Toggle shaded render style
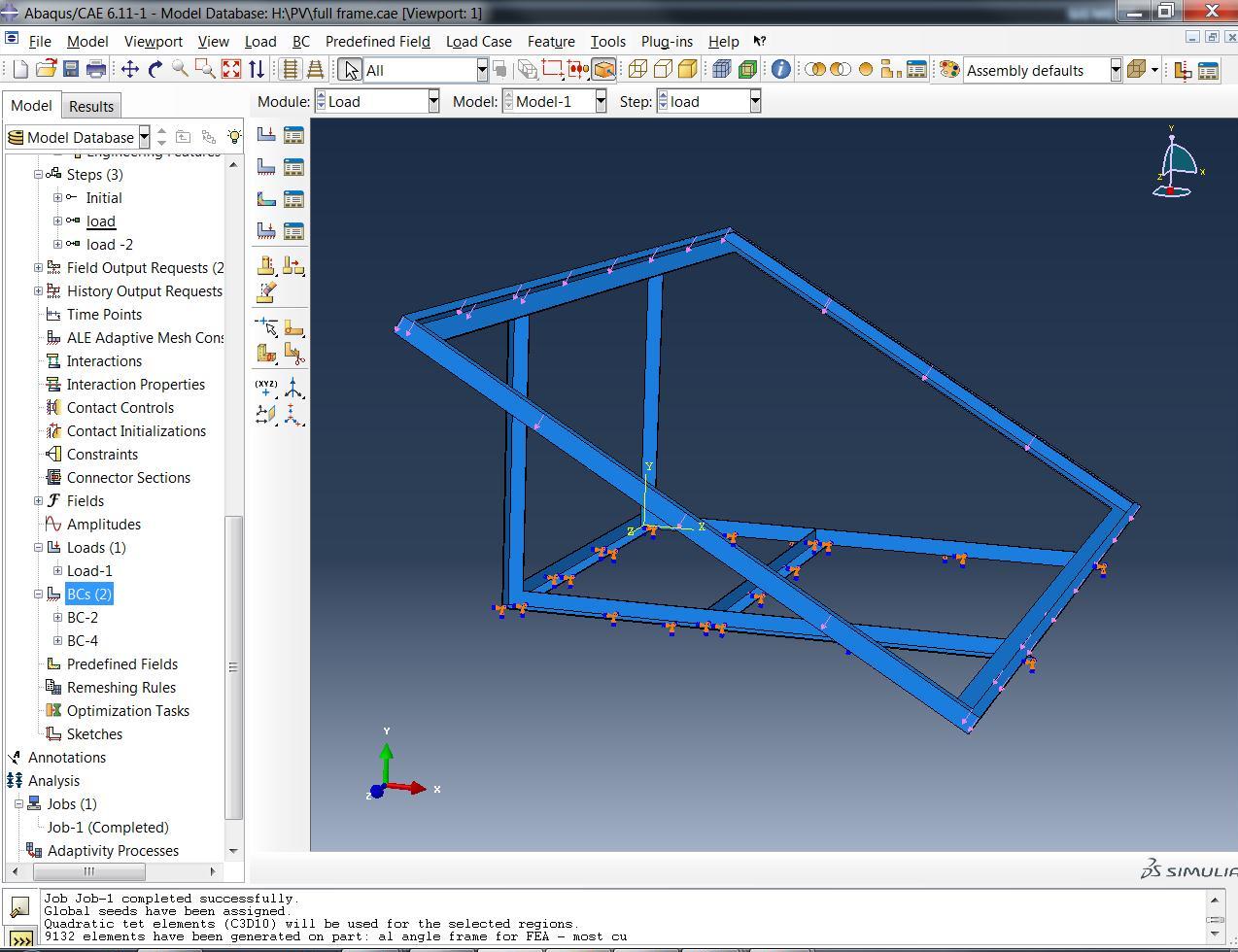This screenshot has height=952, width=1238. (x=688, y=69)
